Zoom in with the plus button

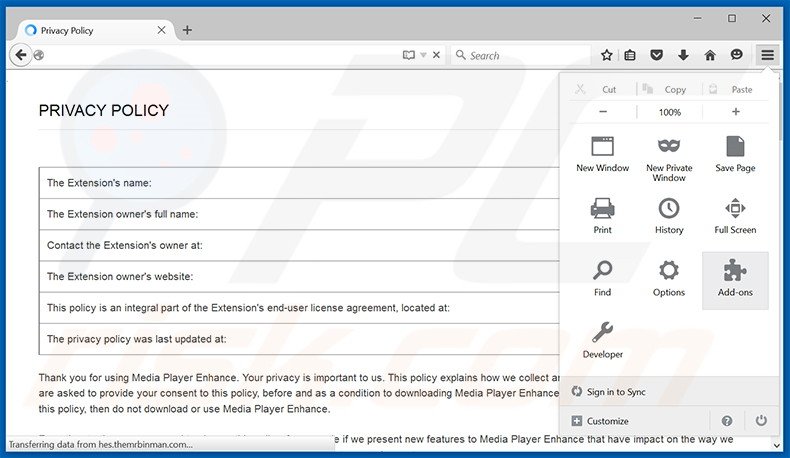[736, 112]
